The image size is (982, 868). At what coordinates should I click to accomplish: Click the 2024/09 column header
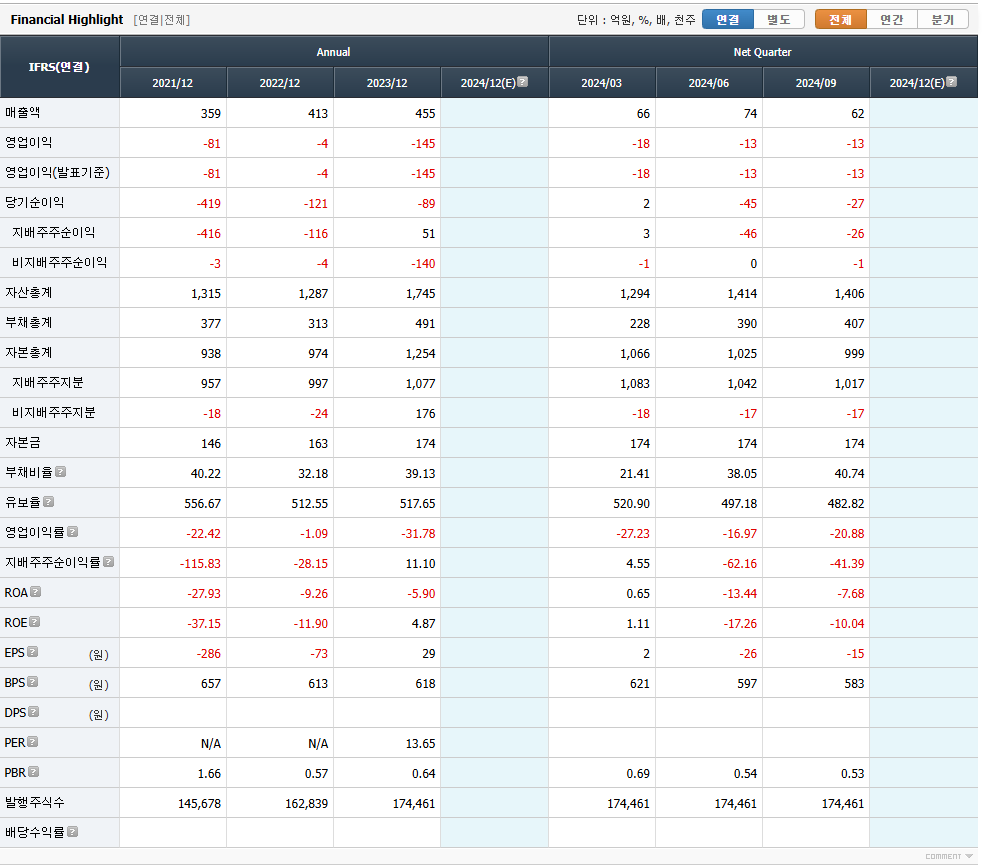(x=816, y=83)
